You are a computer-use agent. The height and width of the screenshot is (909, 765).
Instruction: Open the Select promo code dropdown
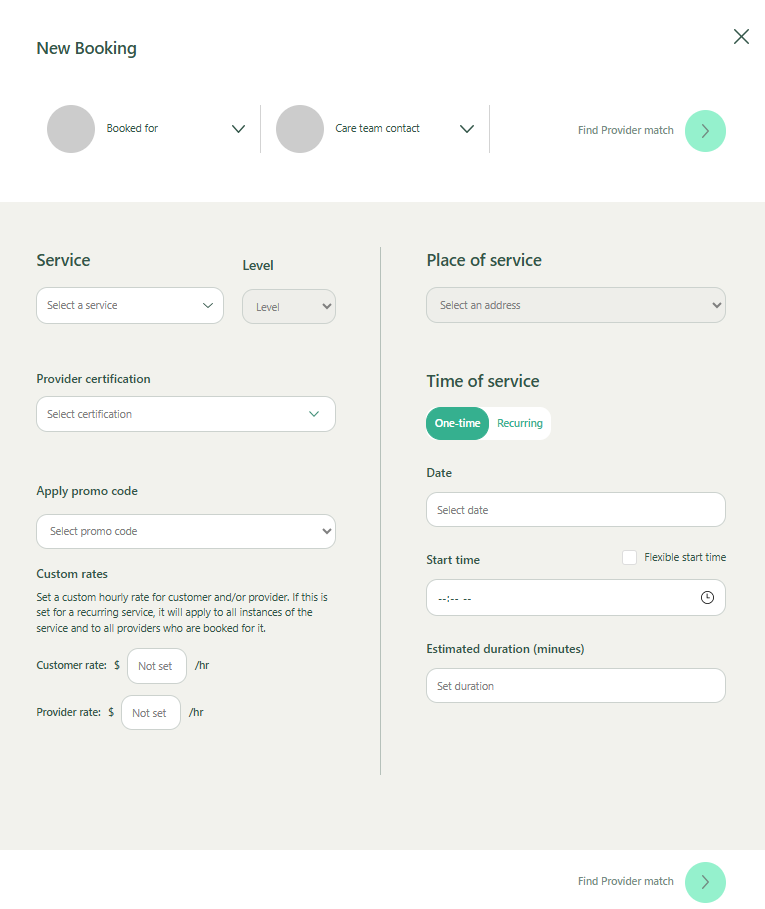coord(186,532)
